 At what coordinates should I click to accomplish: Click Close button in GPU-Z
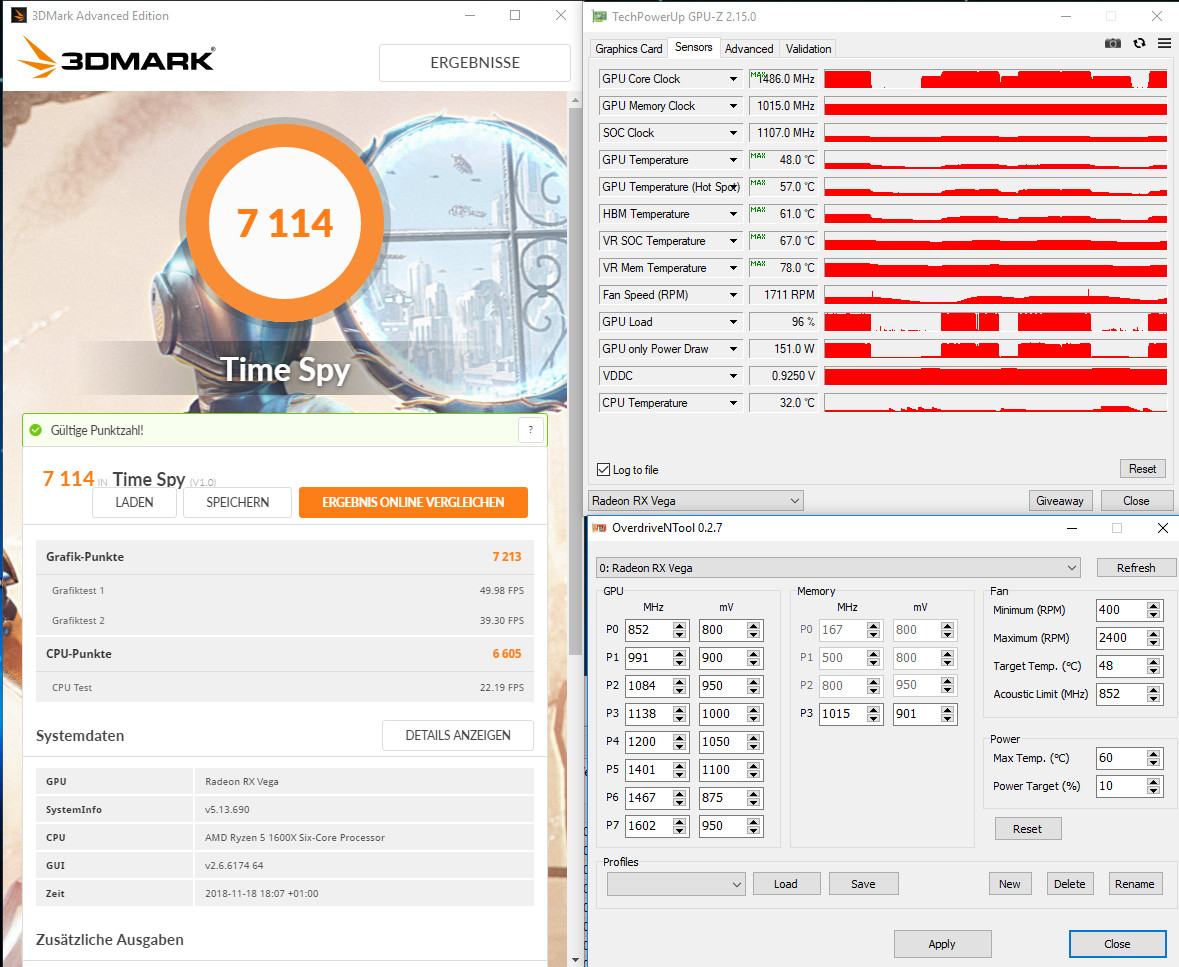coord(1135,501)
